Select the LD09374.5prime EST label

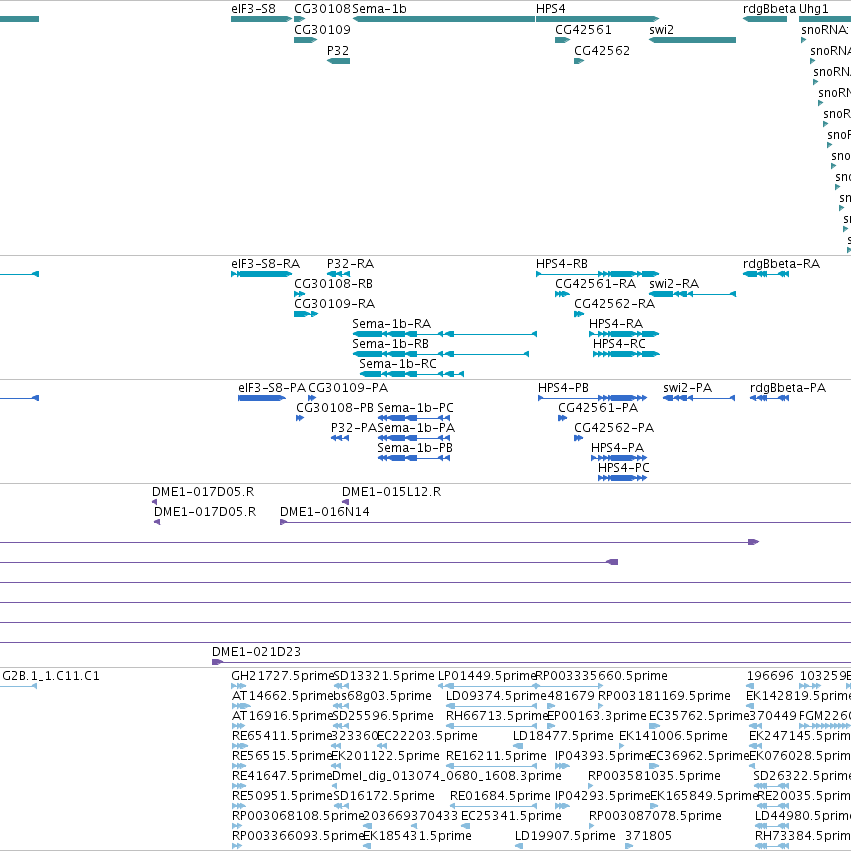[x=497, y=696]
